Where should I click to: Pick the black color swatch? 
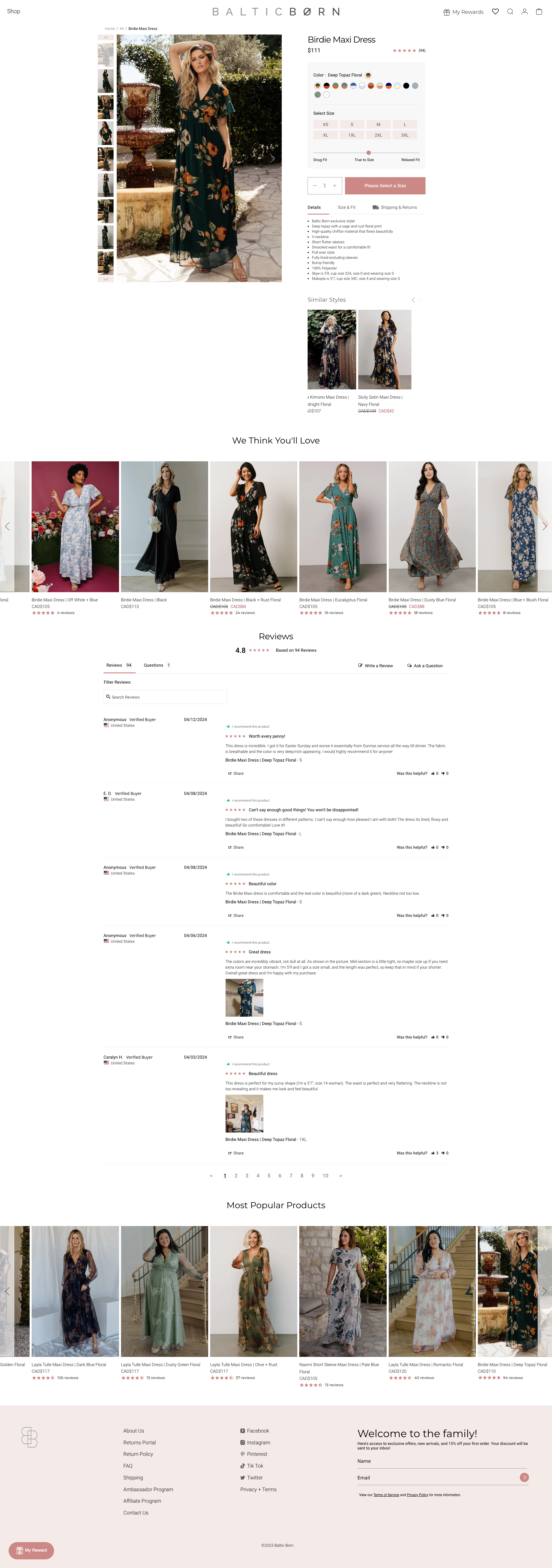[x=406, y=86]
